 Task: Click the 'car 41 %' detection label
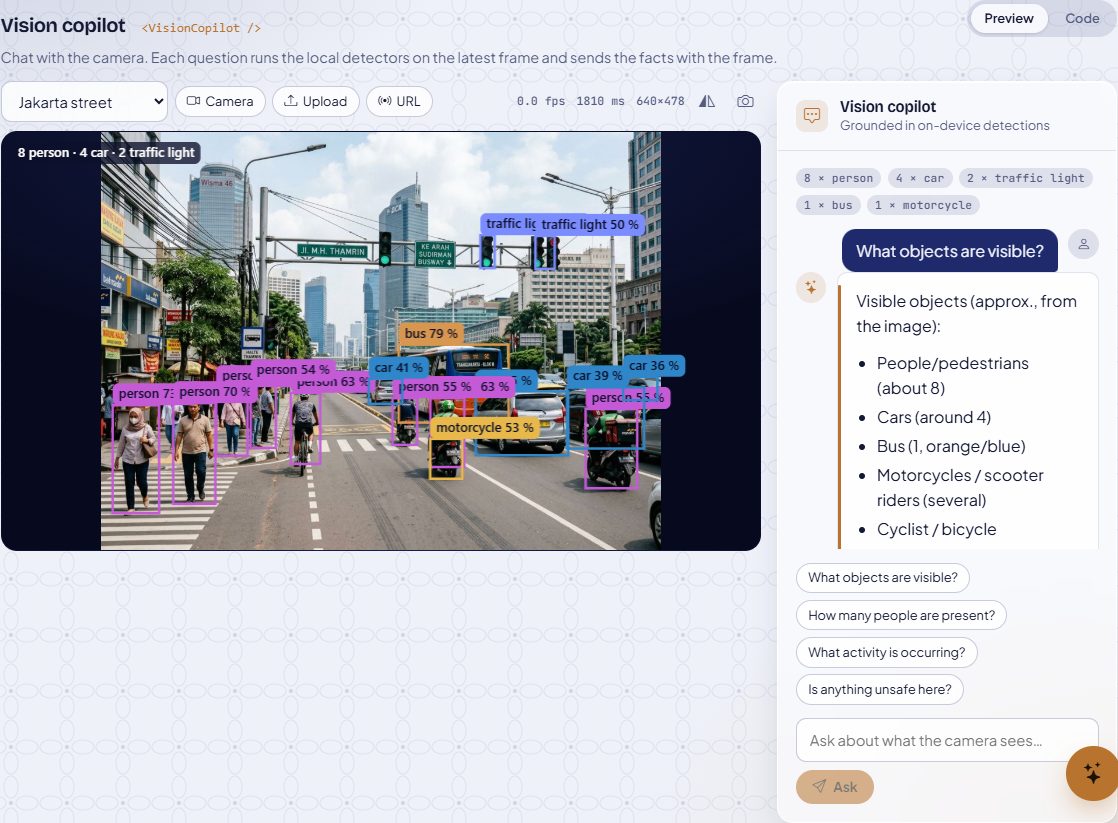399,367
